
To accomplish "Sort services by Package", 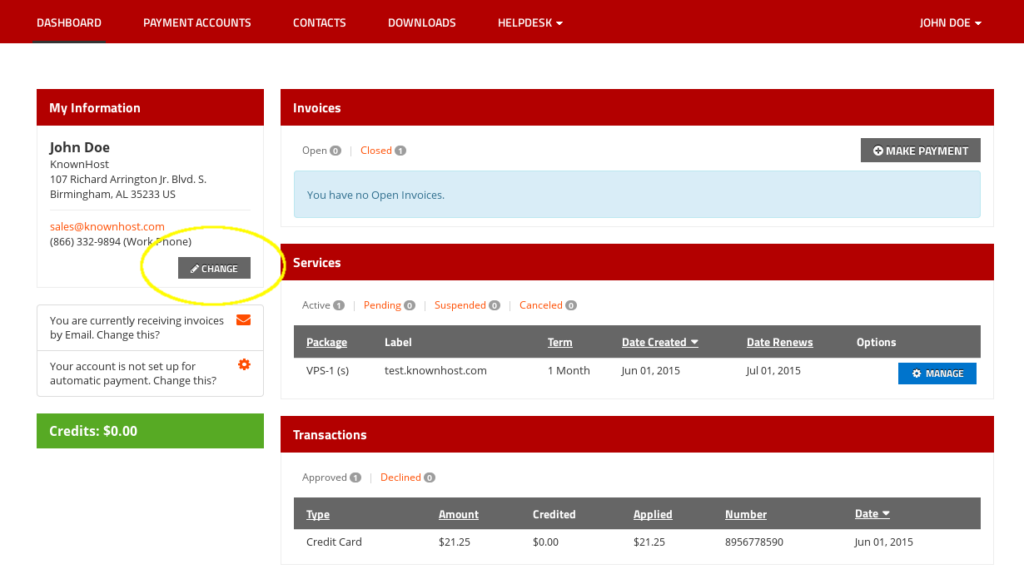I will tap(327, 342).
